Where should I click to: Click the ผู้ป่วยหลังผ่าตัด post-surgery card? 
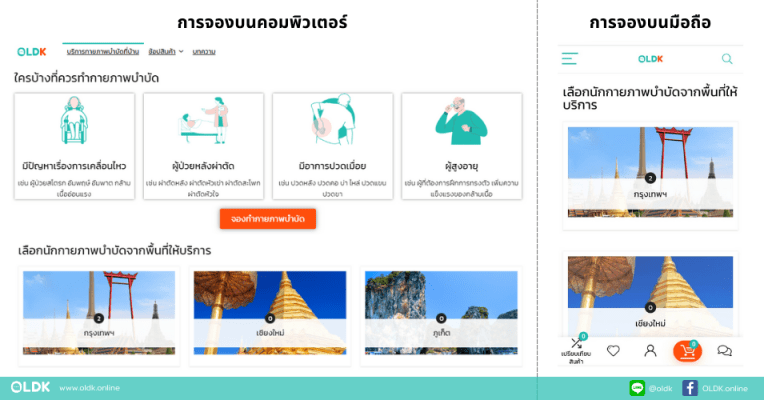(203, 146)
